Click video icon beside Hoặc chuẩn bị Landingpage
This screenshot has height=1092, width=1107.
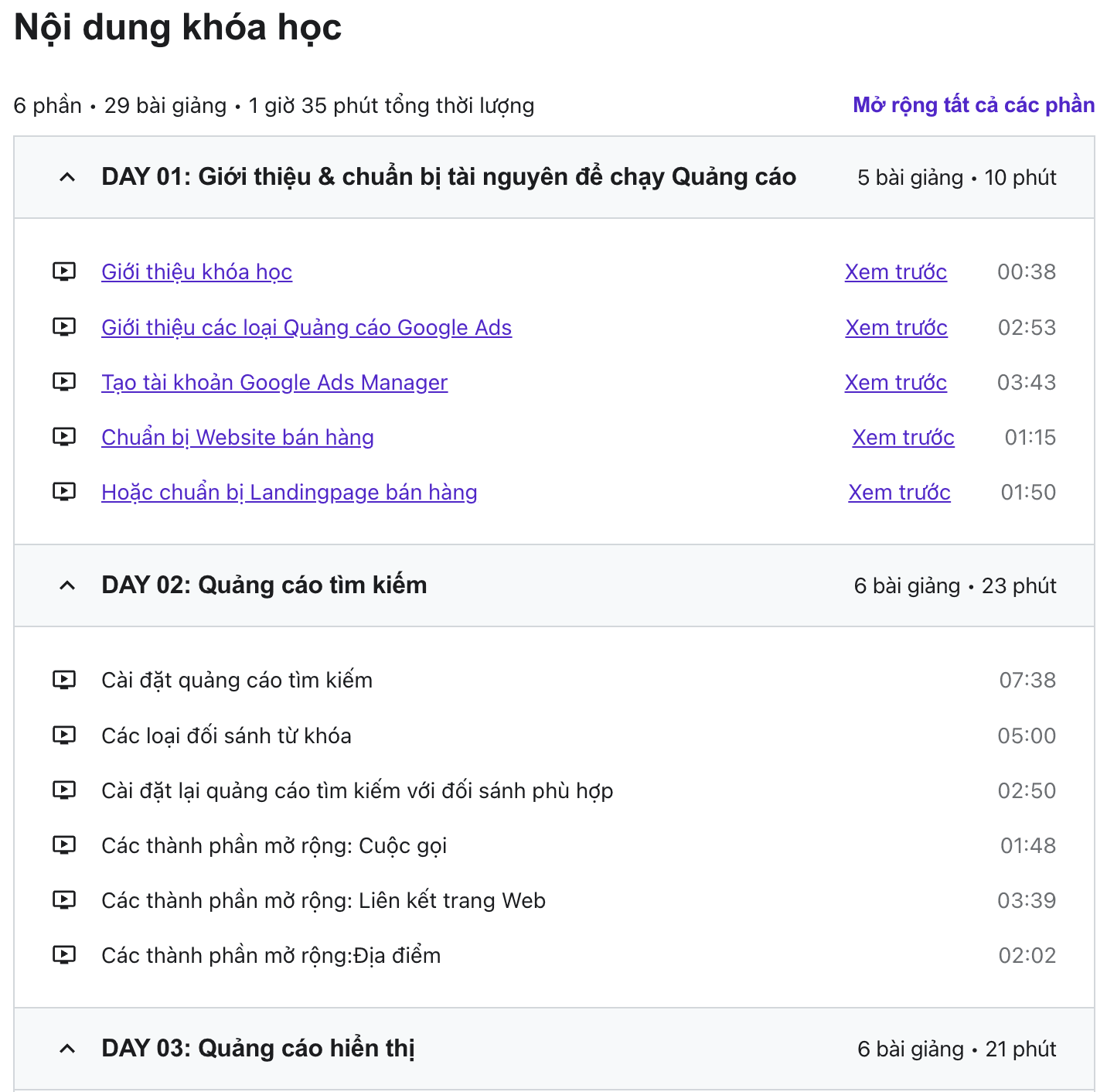(64, 492)
